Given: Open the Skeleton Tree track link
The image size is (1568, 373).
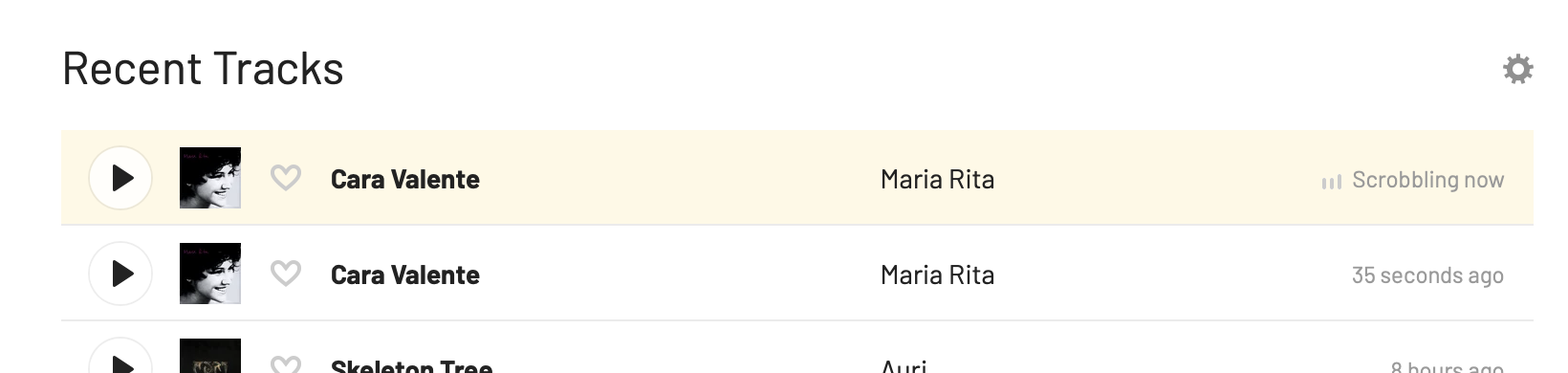Looking at the screenshot, I should pyautogui.click(x=411, y=365).
